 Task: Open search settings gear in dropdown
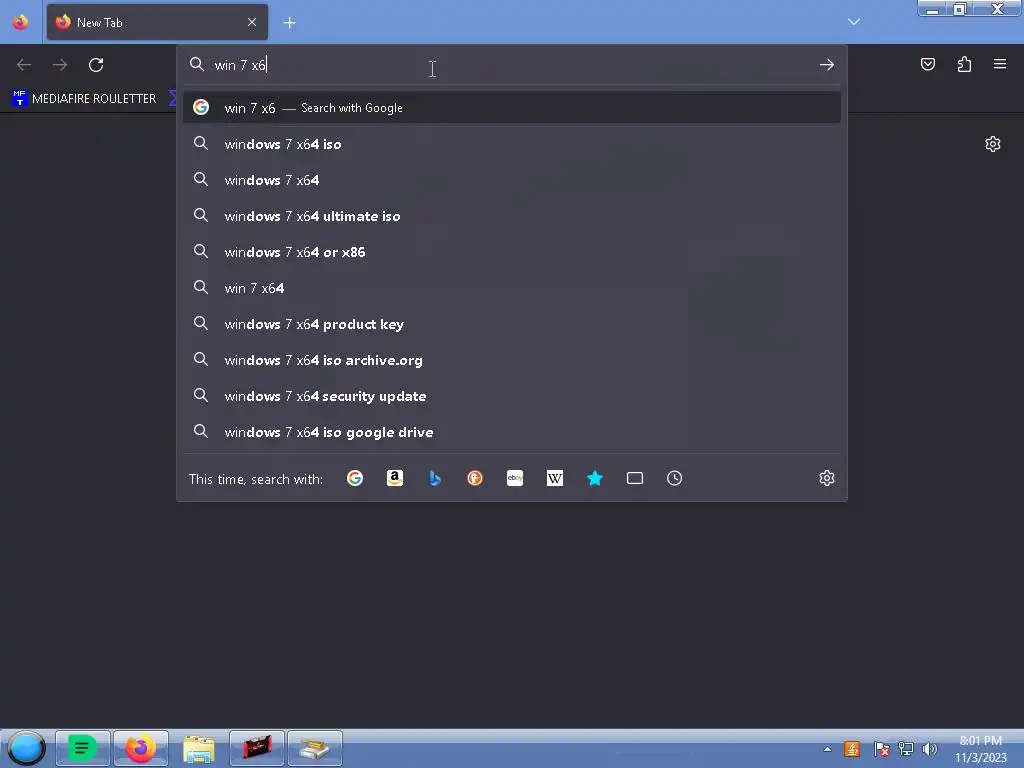point(827,478)
